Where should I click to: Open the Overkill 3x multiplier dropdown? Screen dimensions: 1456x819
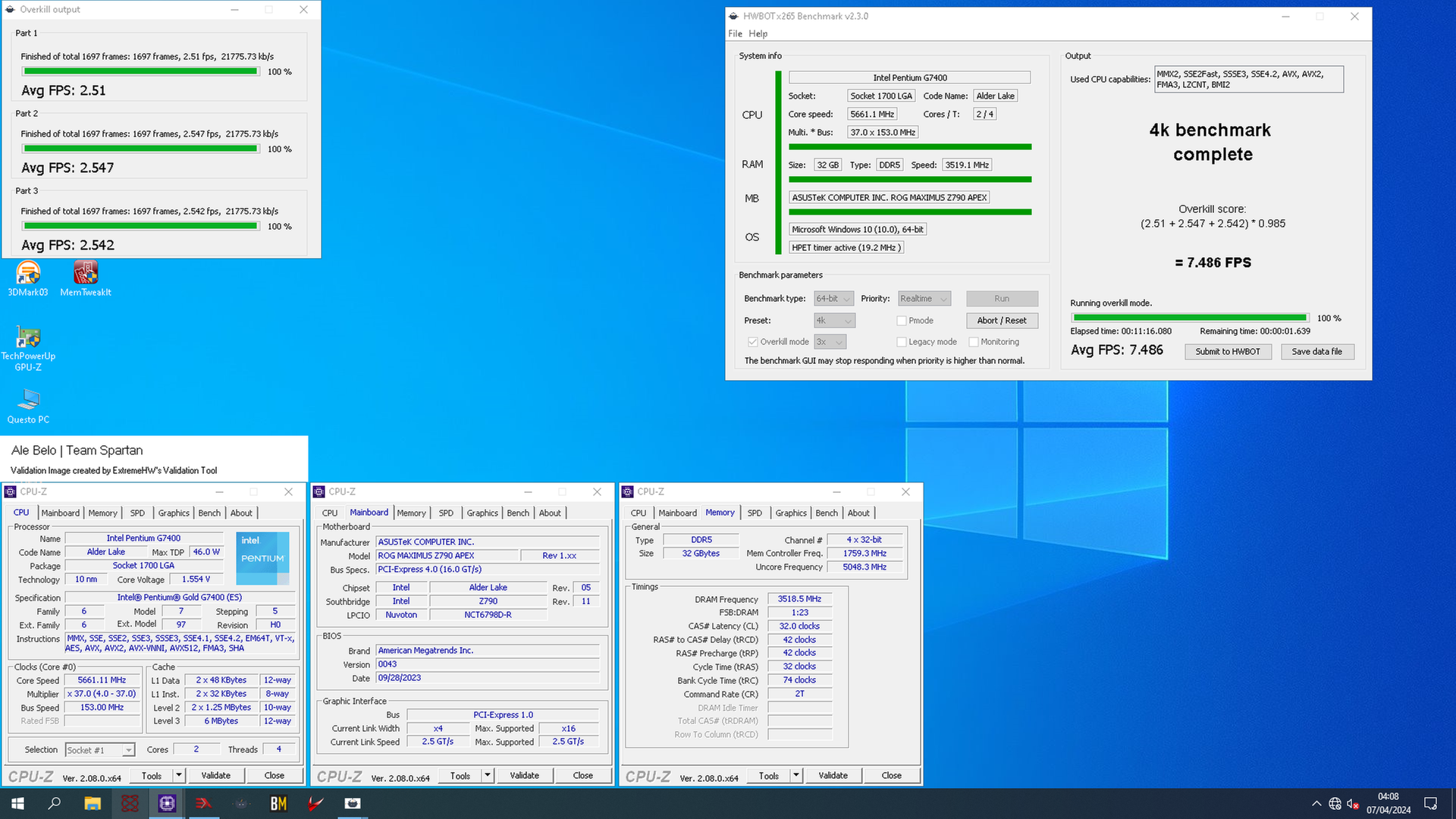pos(830,342)
